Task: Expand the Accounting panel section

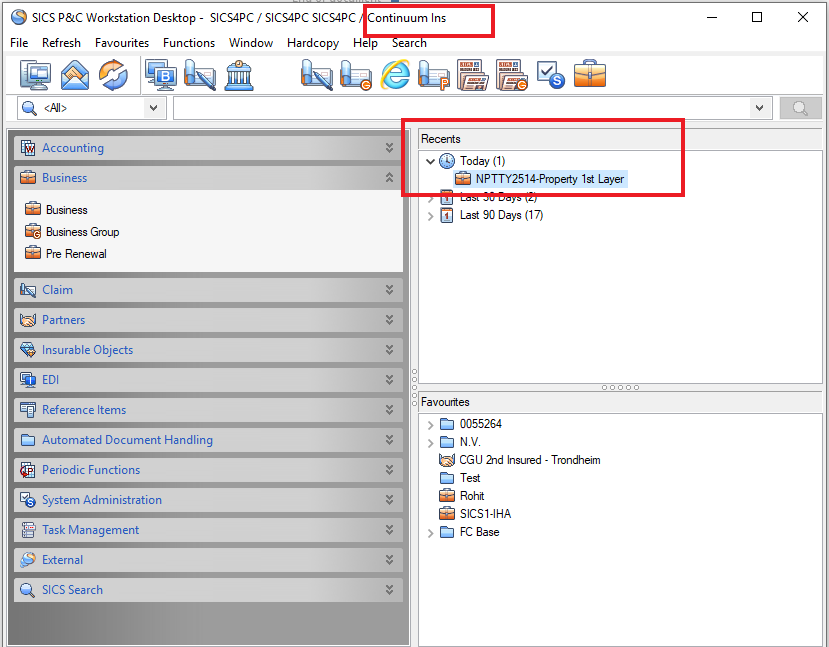Action: [x=389, y=148]
